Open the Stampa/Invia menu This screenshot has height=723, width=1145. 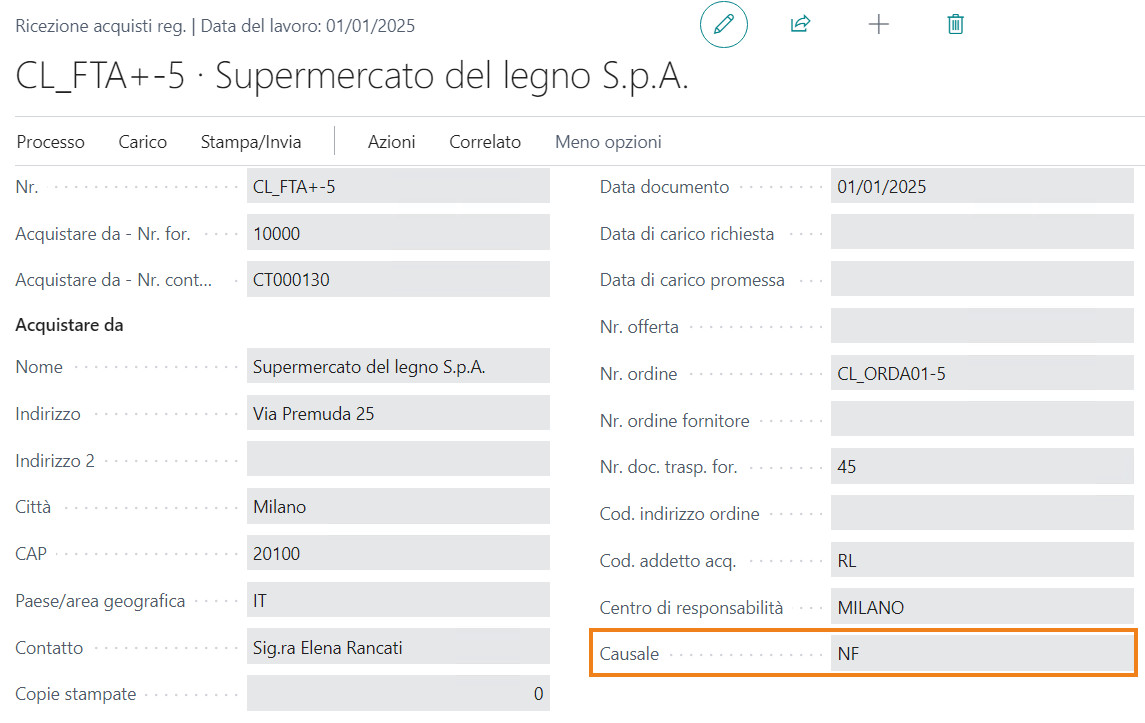[x=251, y=142]
